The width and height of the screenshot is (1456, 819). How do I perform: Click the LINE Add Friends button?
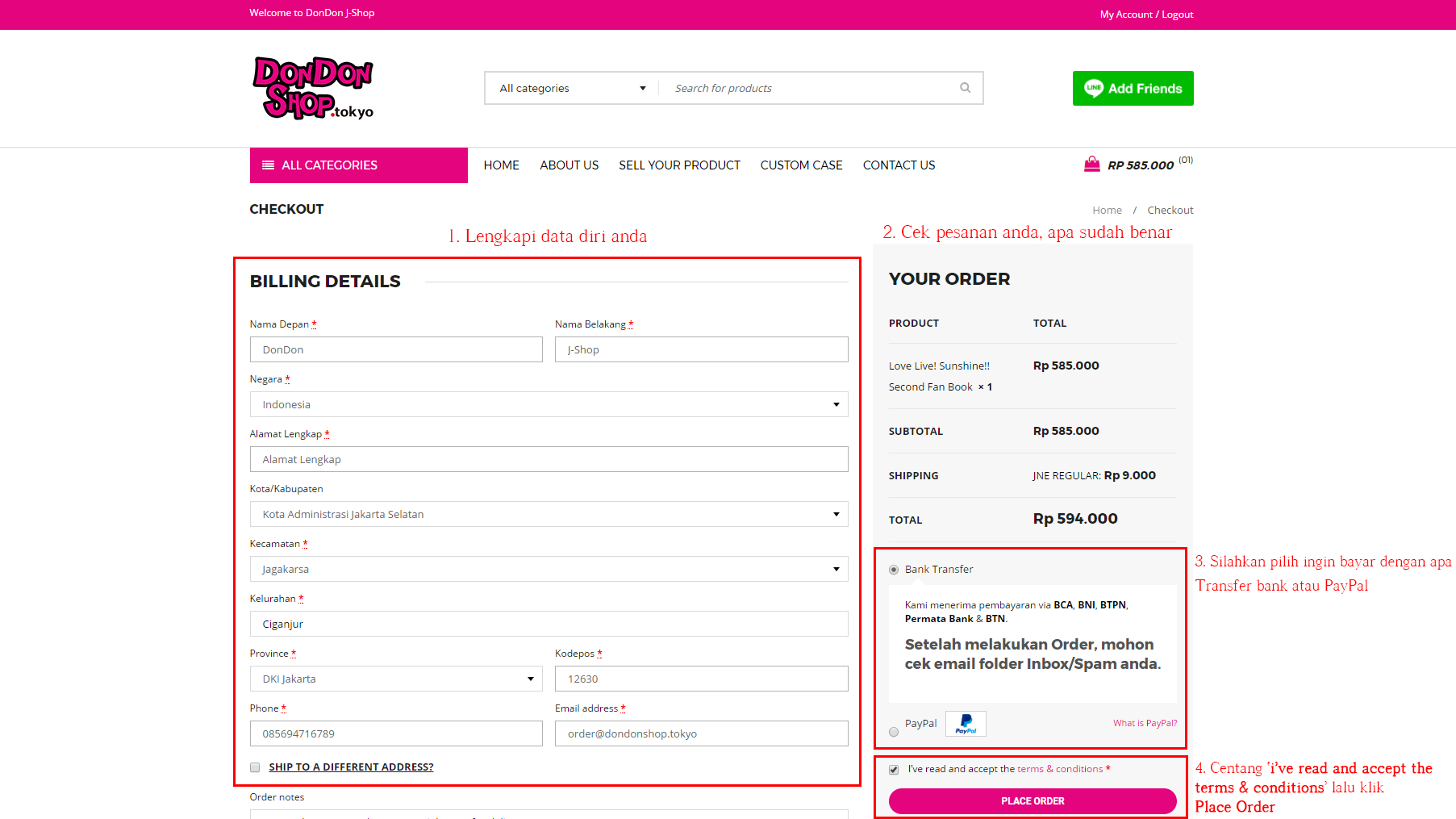1133,89
